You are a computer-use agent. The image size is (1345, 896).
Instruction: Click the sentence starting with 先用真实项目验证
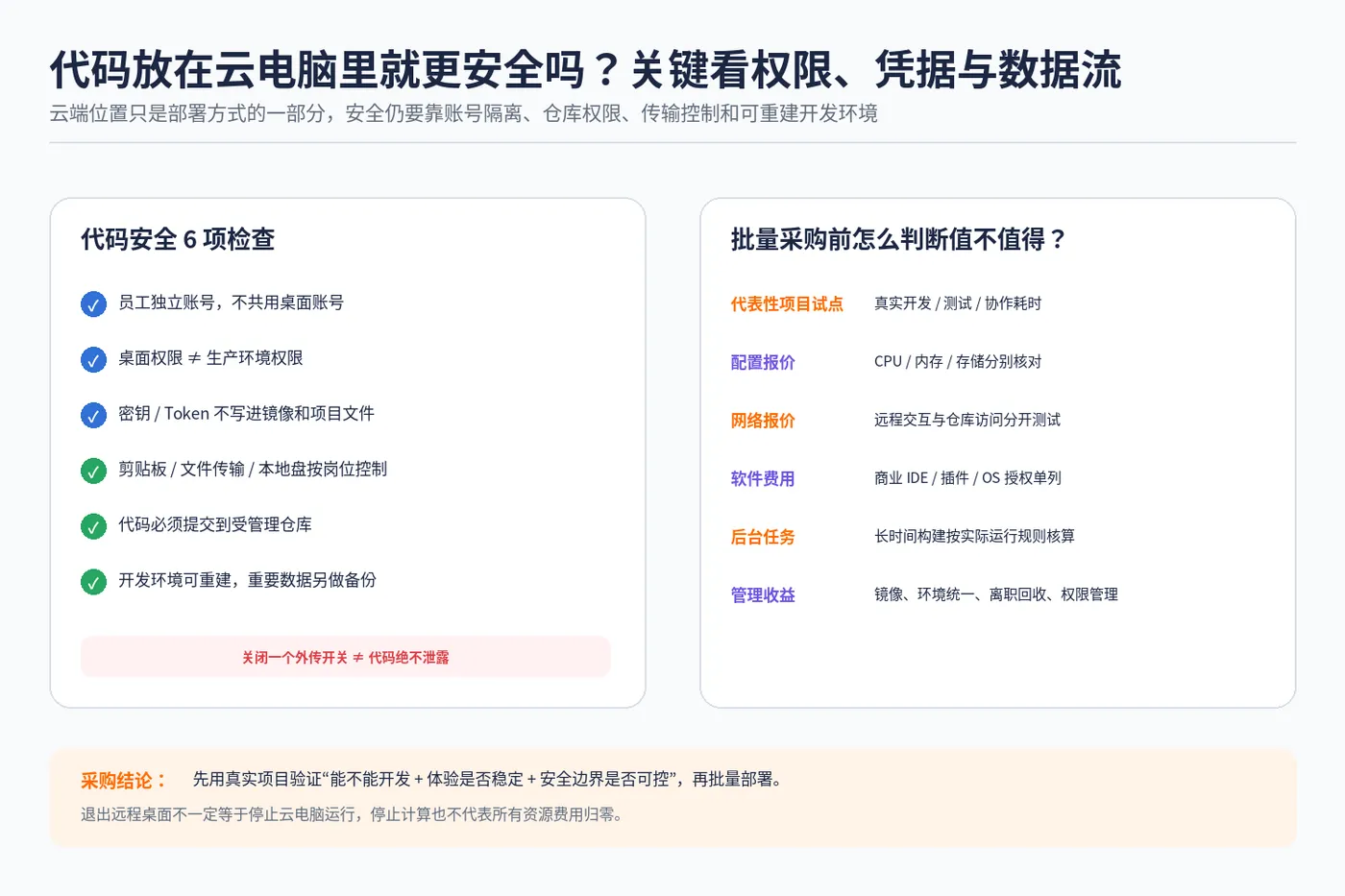click(x=487, y=779)
